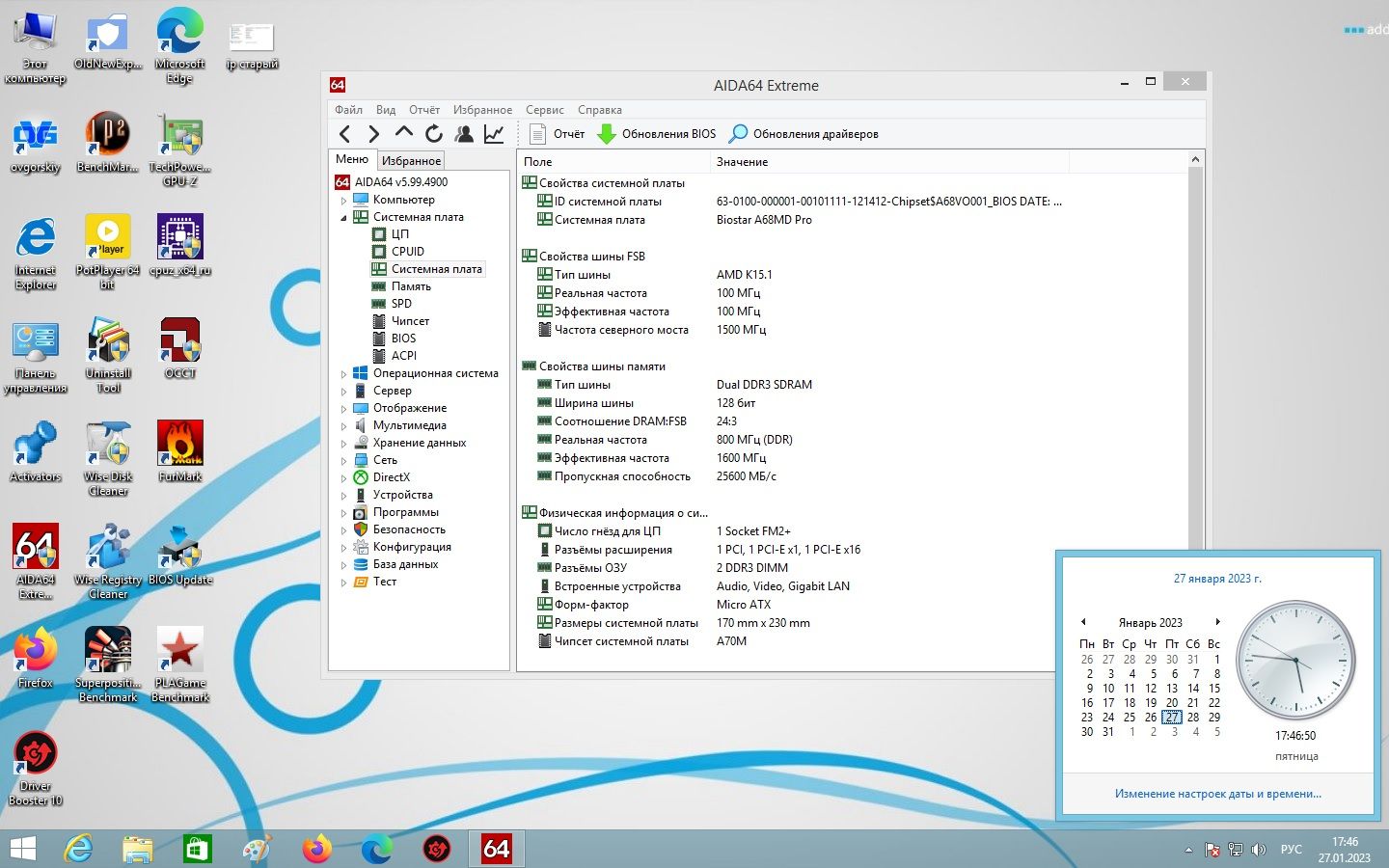This screenshot has width=1389, height=868.
Task: Generate a report with the Отчёт button
Action: click(558, 134)
